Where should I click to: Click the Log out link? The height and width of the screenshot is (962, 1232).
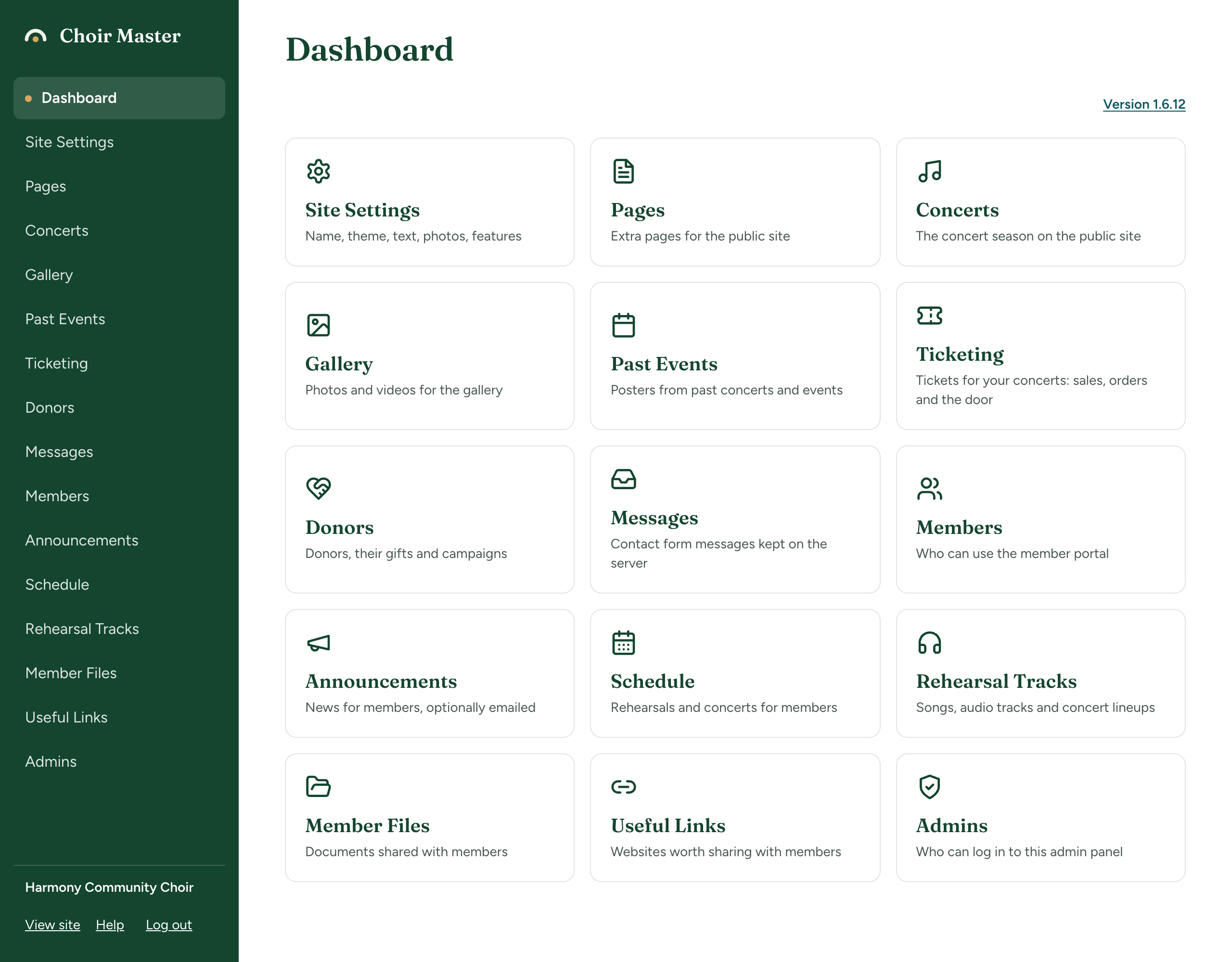pos(168,925)
